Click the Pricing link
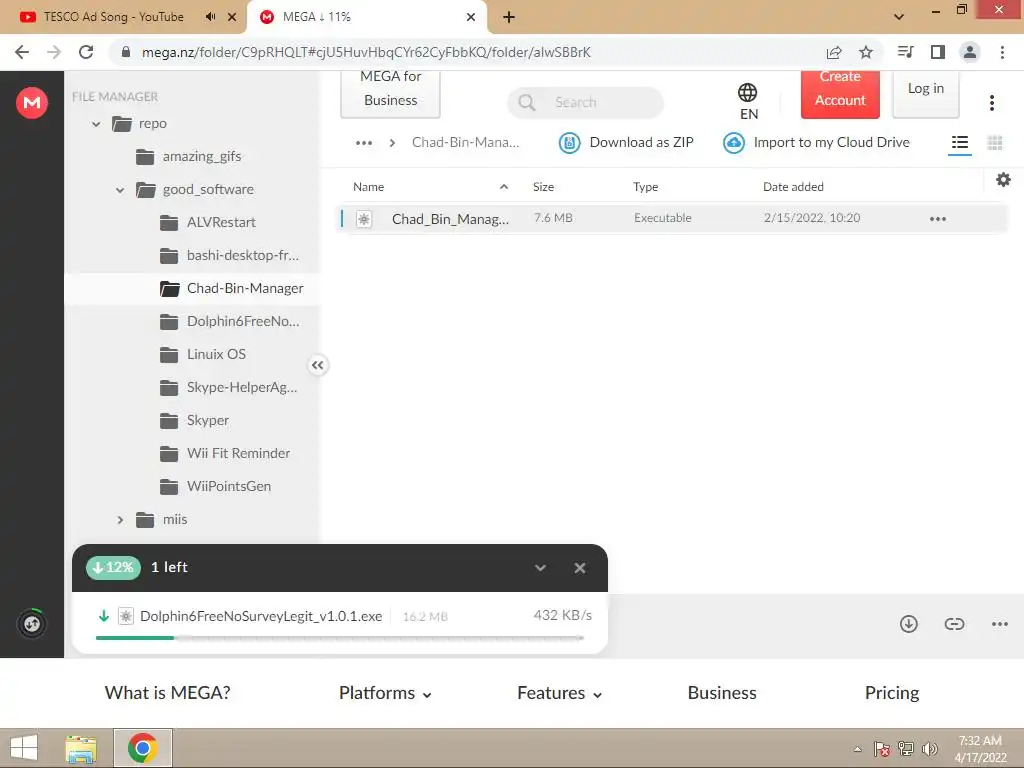Screen dimensions: 1024x768 [891, 693]
